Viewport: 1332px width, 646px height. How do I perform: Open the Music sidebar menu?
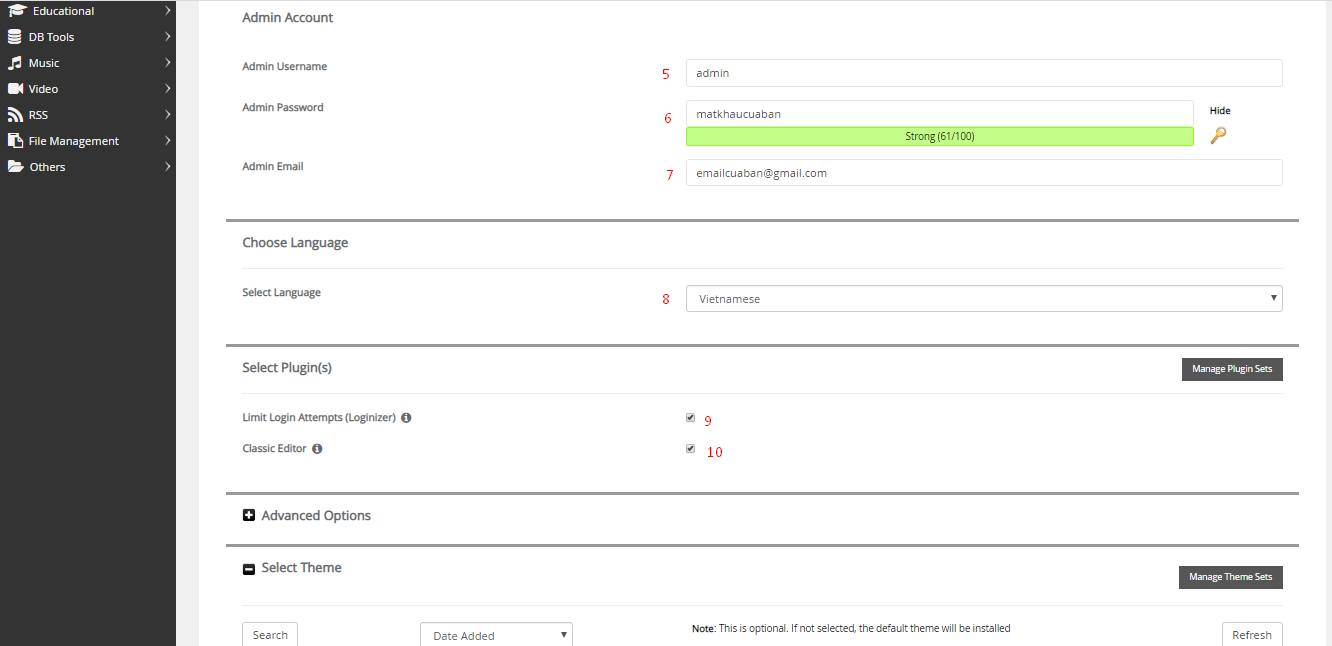[88, 63]
